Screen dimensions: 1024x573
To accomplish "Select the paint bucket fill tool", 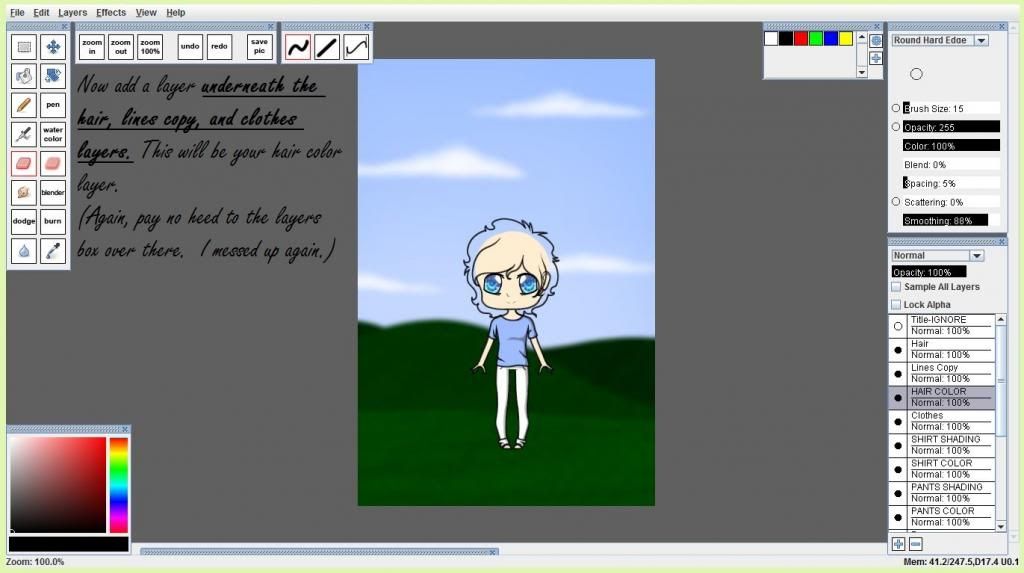I will (x=25, y=75).
